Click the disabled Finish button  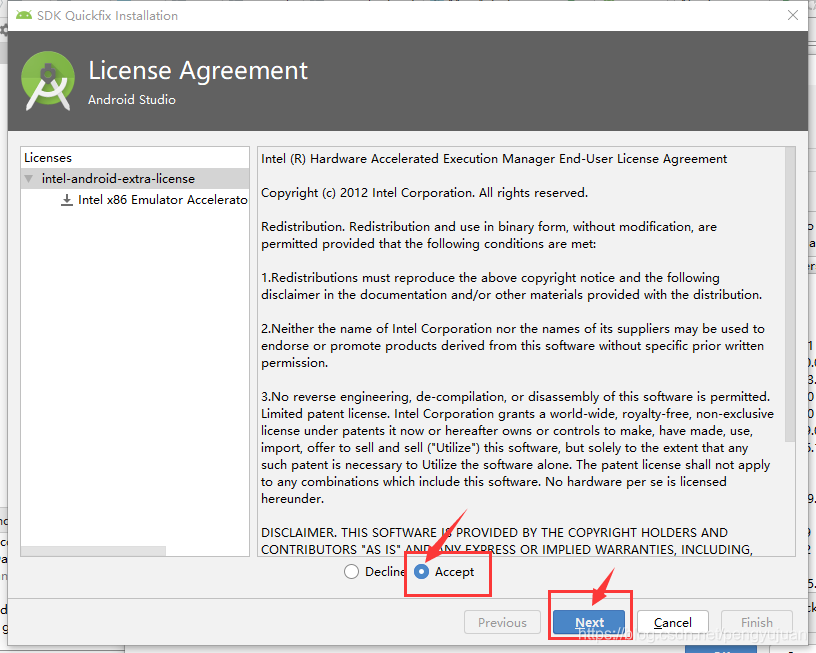pyautogui.click(x=757, y=622)
